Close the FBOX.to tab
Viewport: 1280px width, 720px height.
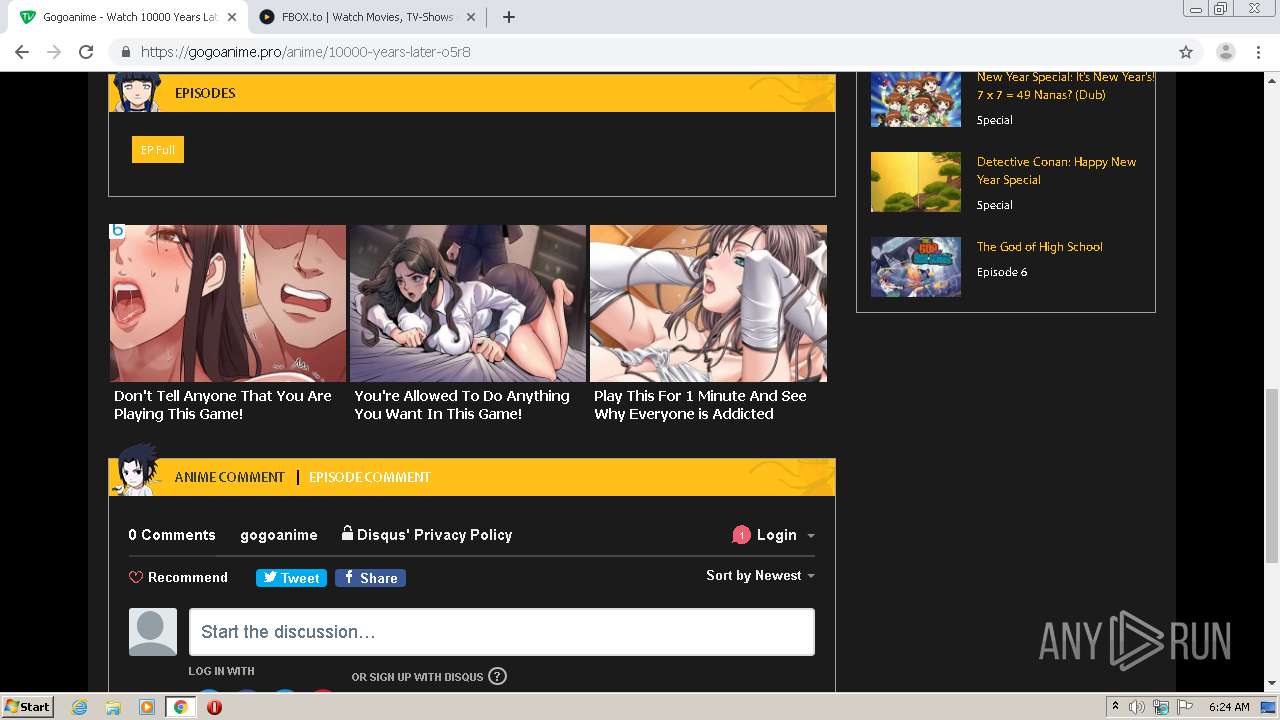coord(471,17)
